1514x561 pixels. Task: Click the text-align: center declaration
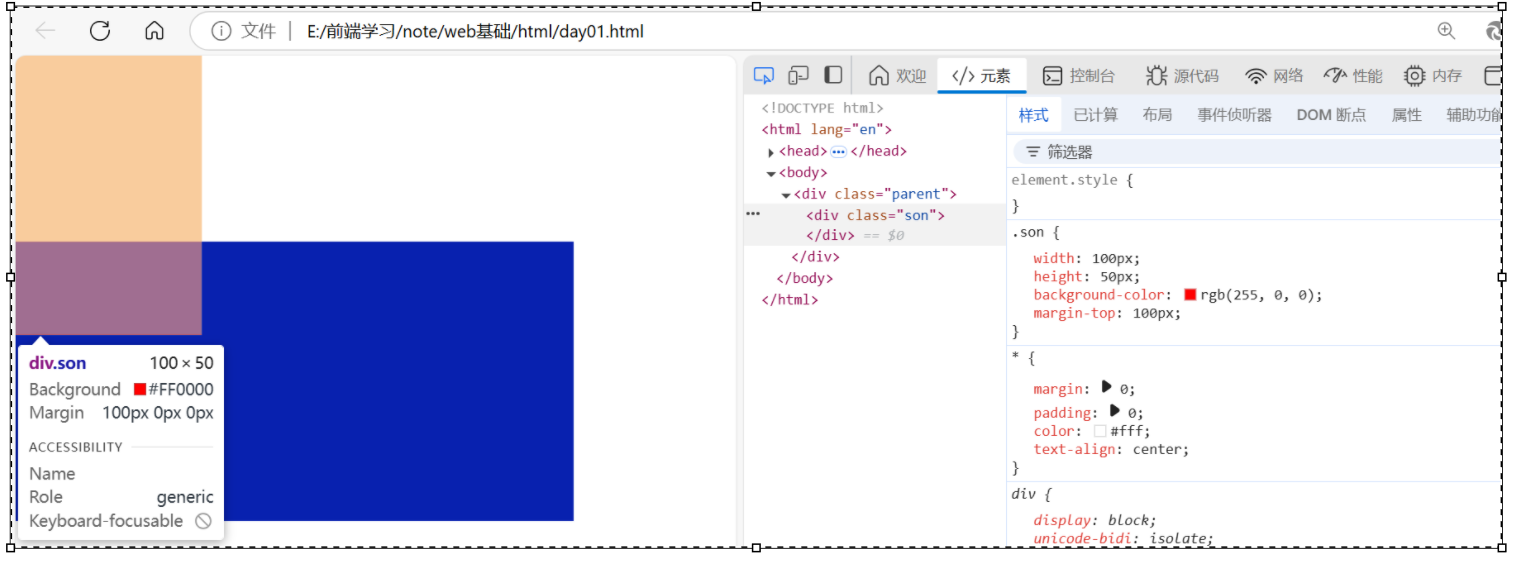[x=1112, y=449]
